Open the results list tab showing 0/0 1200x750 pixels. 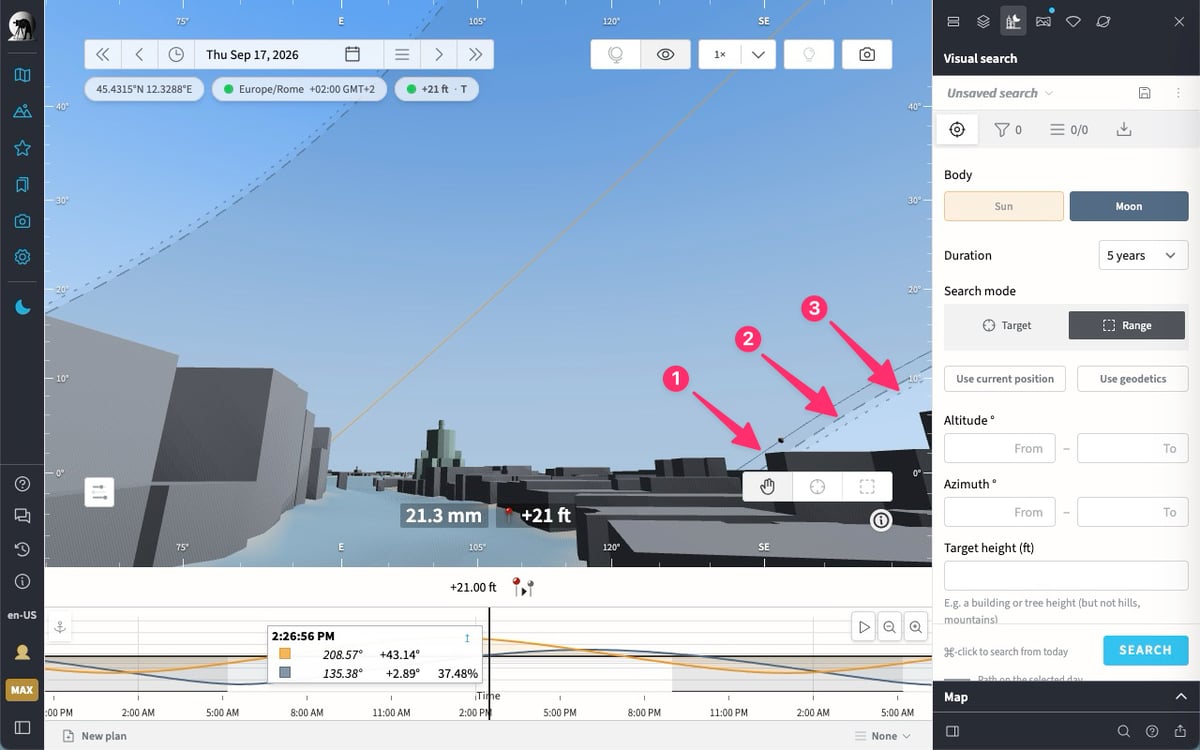(1068, 129)
